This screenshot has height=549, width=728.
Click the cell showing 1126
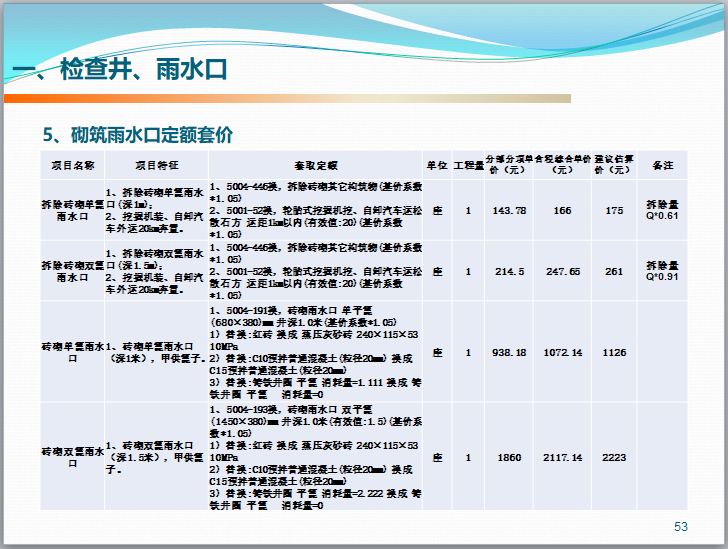pos(614,352)
